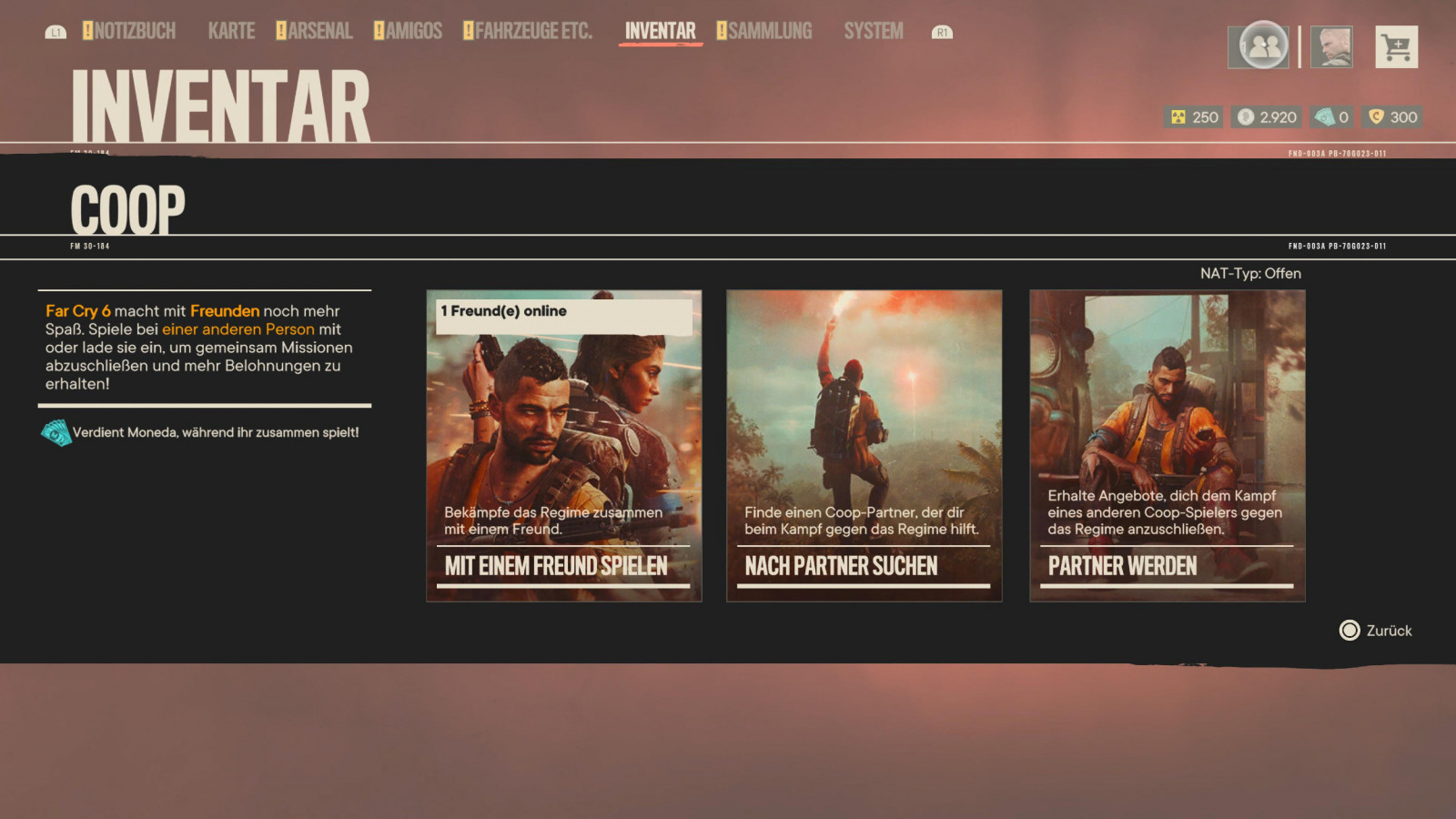Open the coop friends icon at top right
Image resolution: width=1456 pixels, height=819 pixels.
click(1258, 45)
